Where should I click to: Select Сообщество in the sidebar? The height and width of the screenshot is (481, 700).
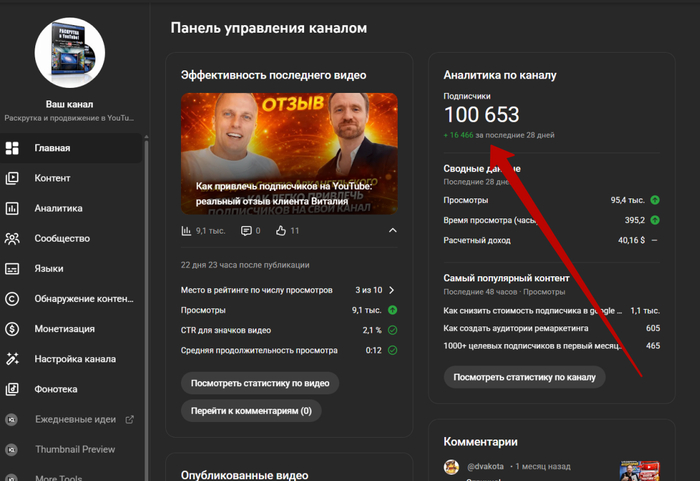coord(71,238)
